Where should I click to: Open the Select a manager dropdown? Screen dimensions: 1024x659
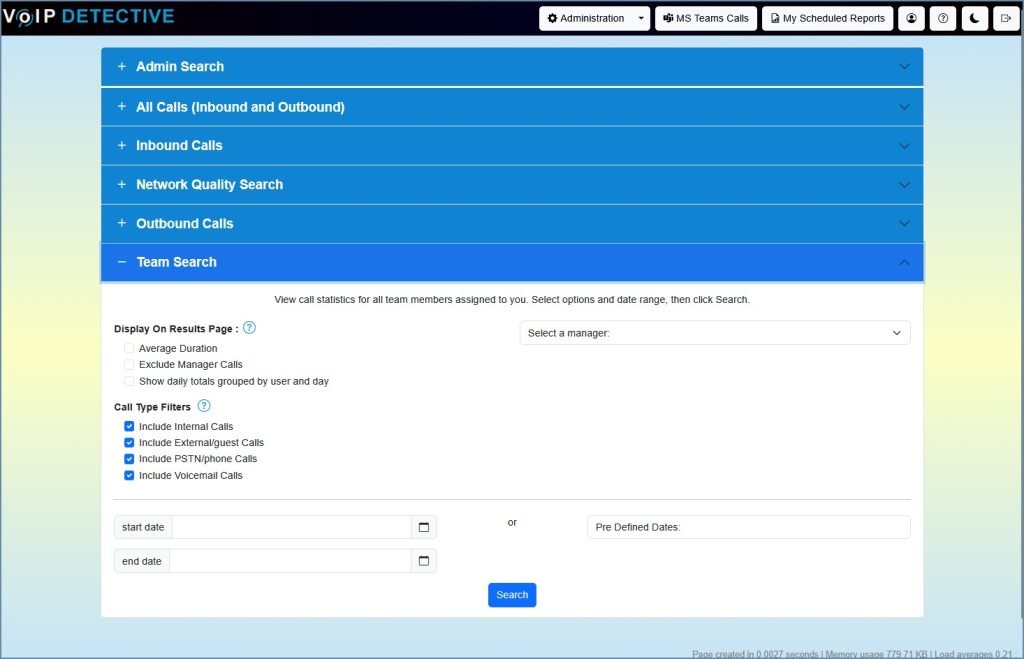(x=714, y=332)
